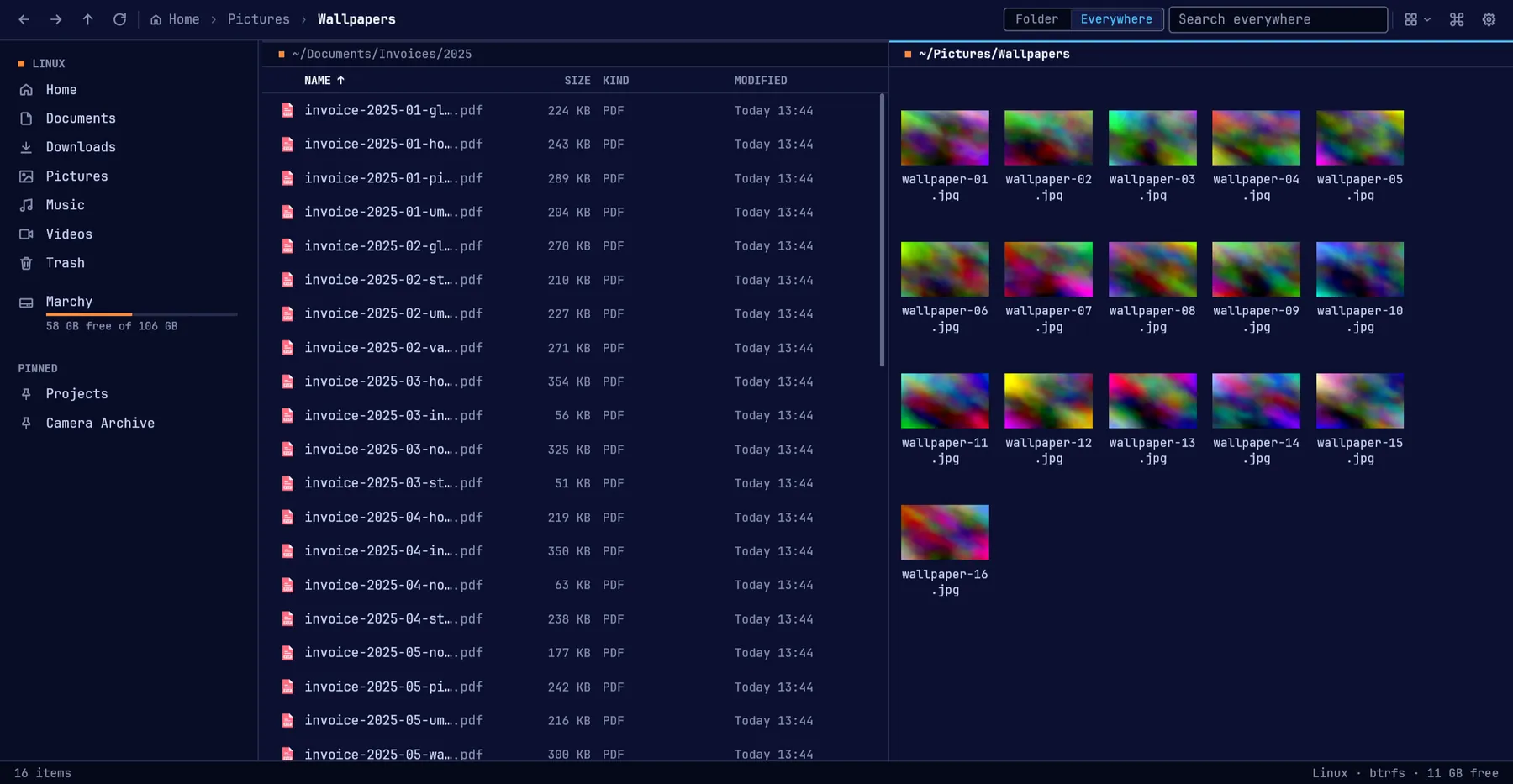Viewport: 1513px width, 784px height.
Task: Click the 16 items status text
Action: pos(43,773)
